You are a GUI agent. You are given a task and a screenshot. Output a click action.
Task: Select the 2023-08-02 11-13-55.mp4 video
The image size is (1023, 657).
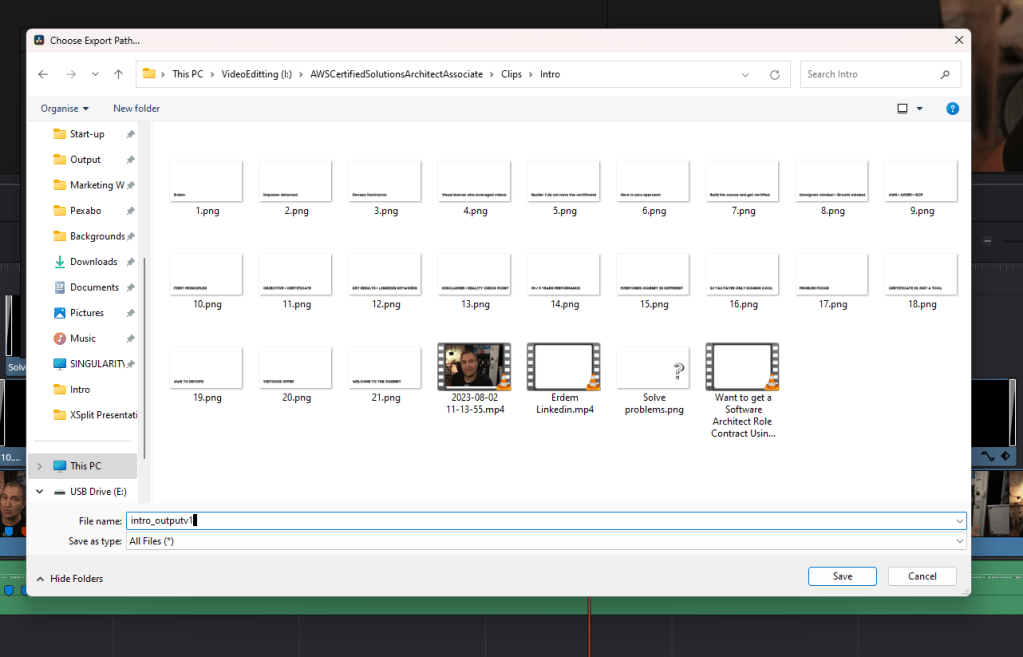click(x=474, y=378)
